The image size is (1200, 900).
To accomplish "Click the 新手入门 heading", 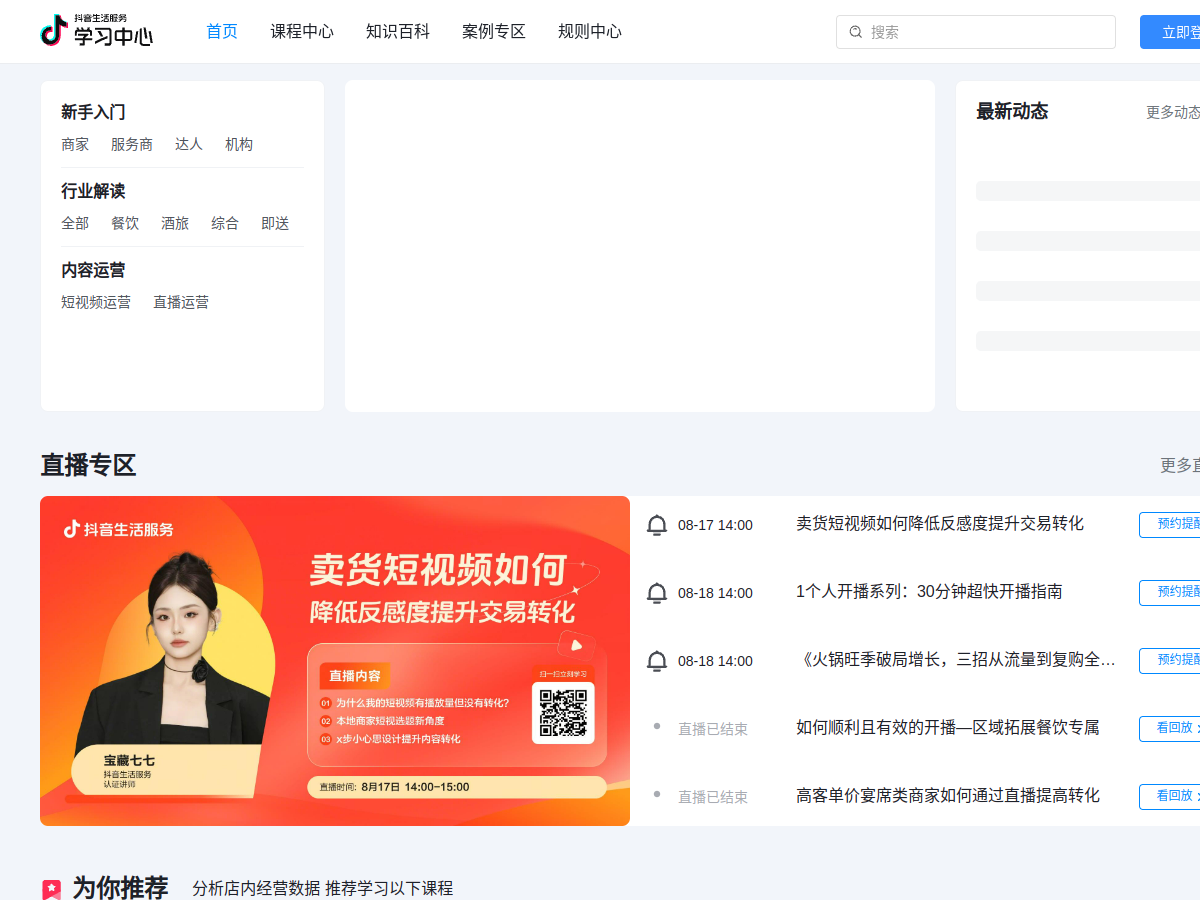I will (x=93, y=112).
